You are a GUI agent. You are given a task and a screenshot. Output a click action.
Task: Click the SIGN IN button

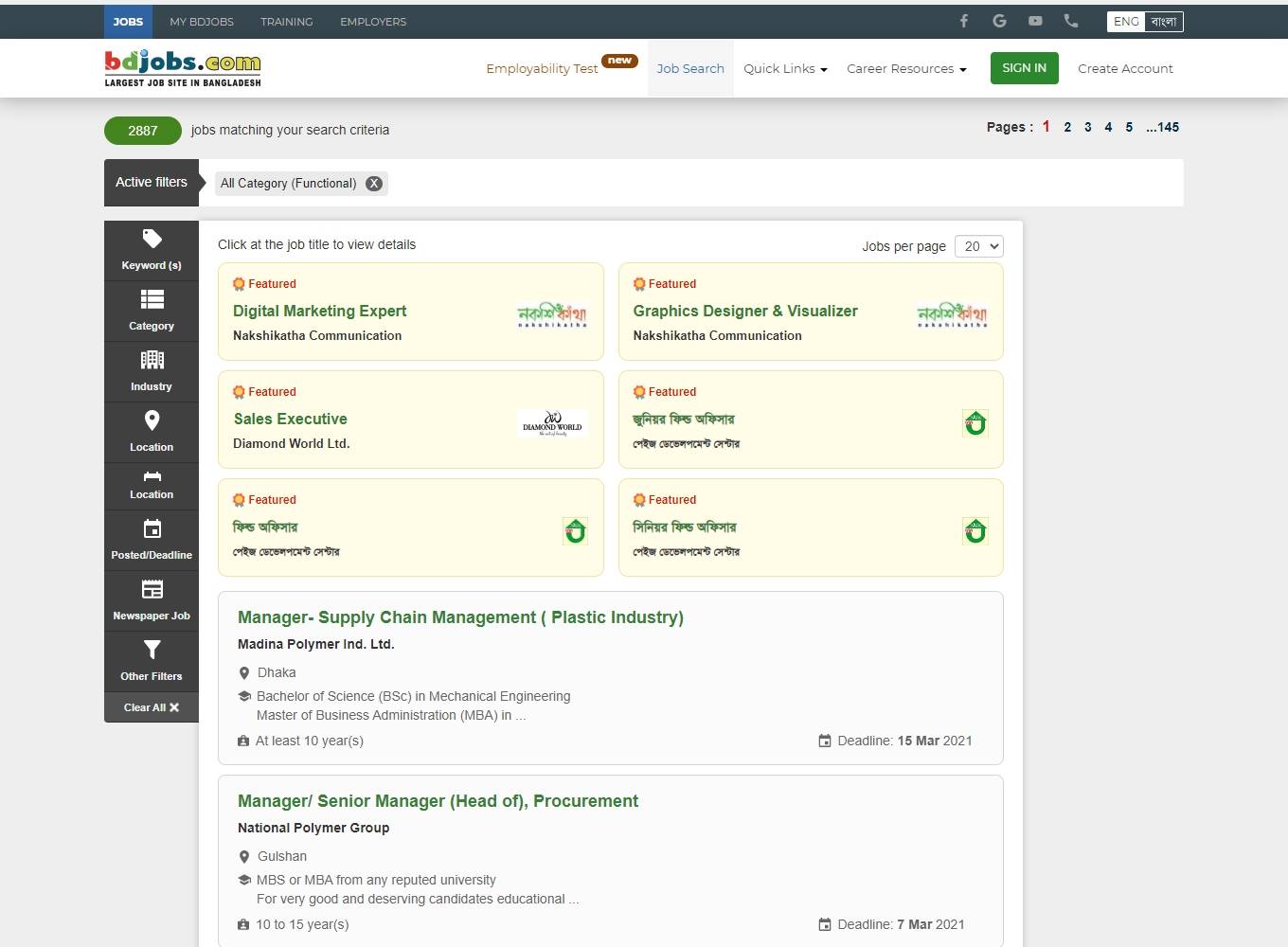[x=1025, y=68]
